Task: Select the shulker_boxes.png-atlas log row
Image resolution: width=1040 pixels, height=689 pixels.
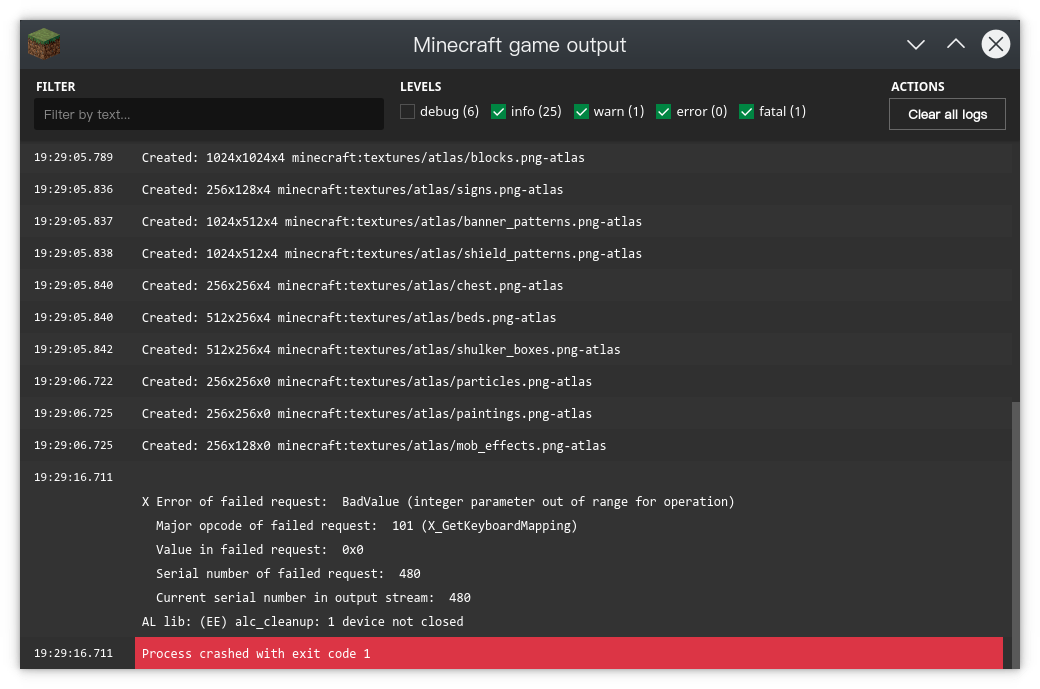Action: [x=381, y=350]
